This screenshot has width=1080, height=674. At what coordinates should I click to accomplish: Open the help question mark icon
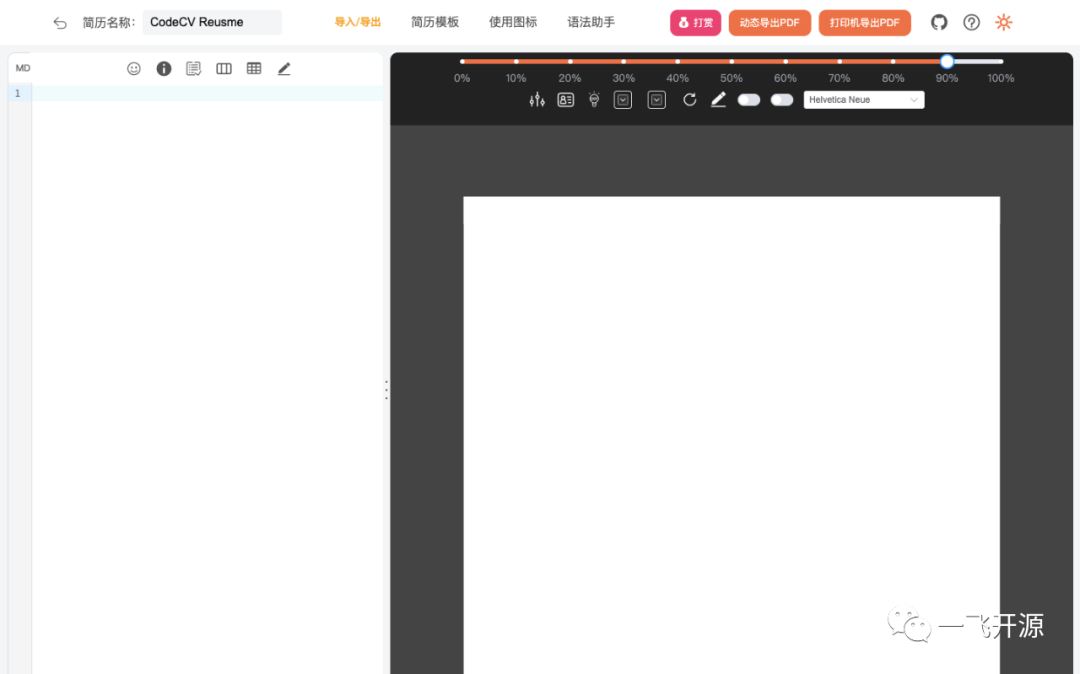point(971,23)
